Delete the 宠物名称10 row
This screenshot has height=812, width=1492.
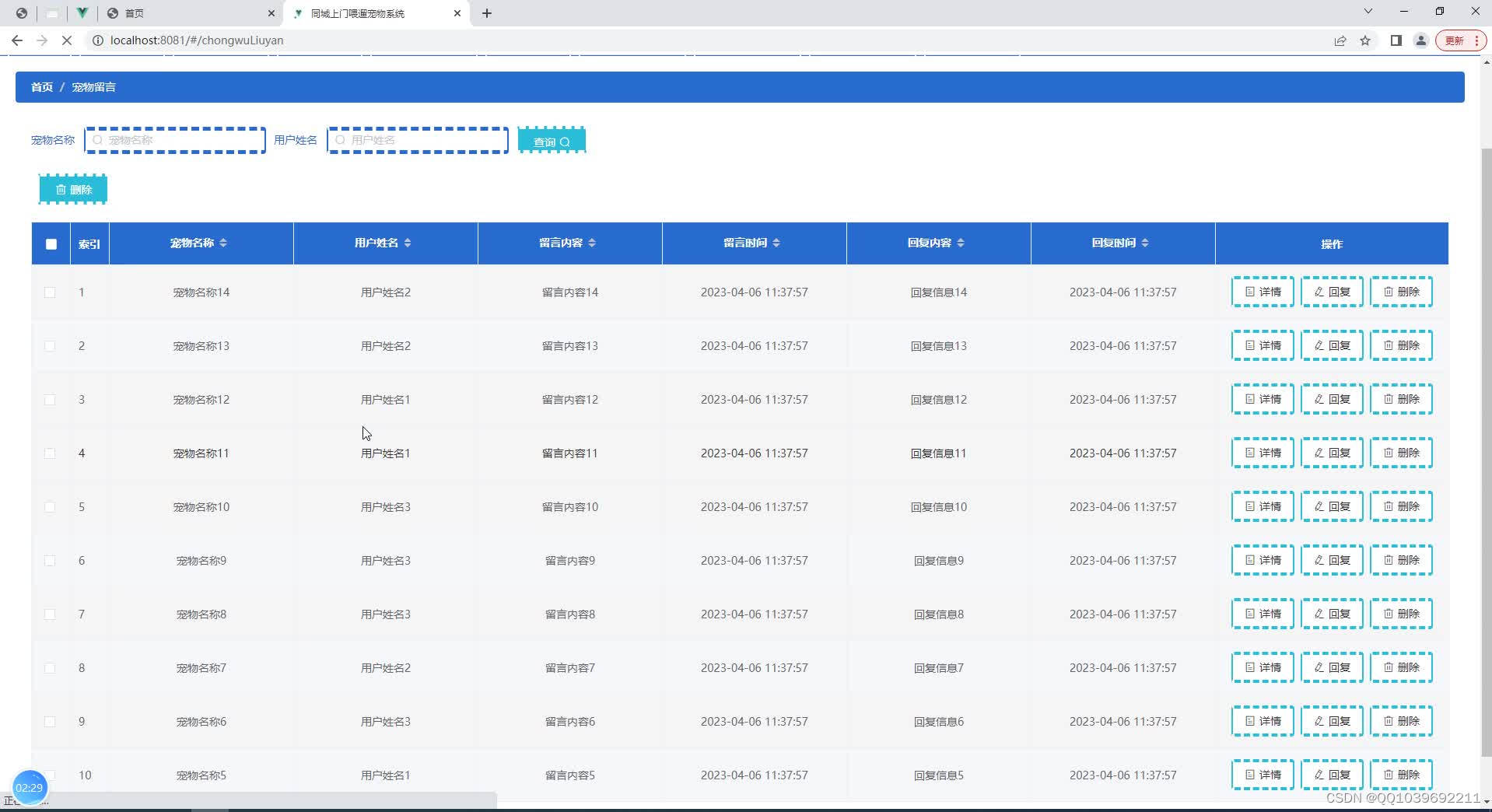coord(1401,506)
